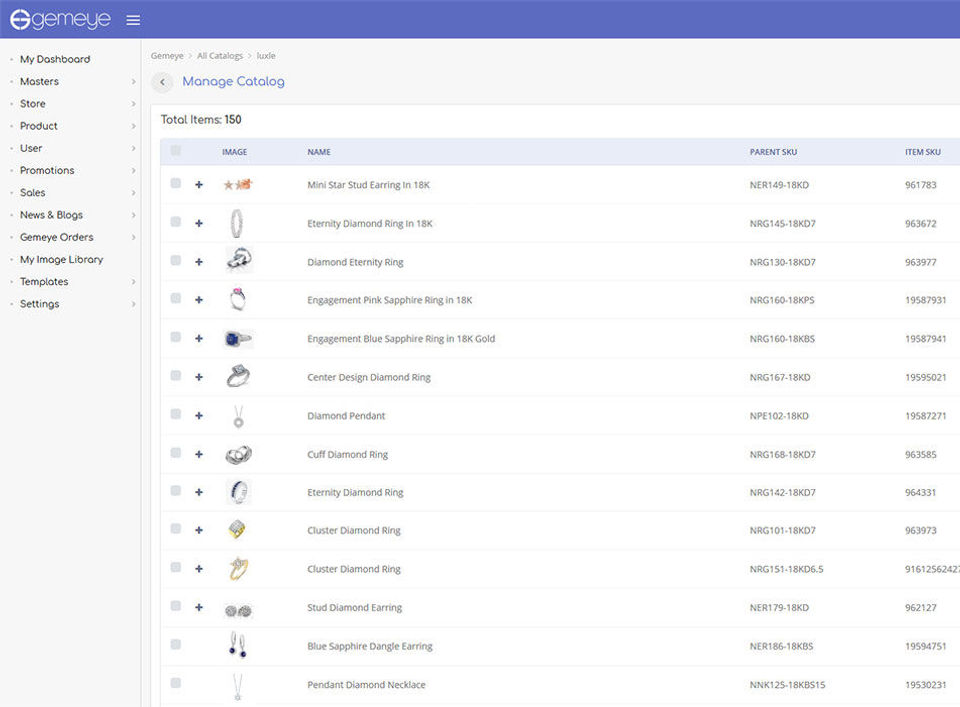Open Center Design Diamond Ring thumbnail
The image size is (960, 707).
[x=238, y=376]
